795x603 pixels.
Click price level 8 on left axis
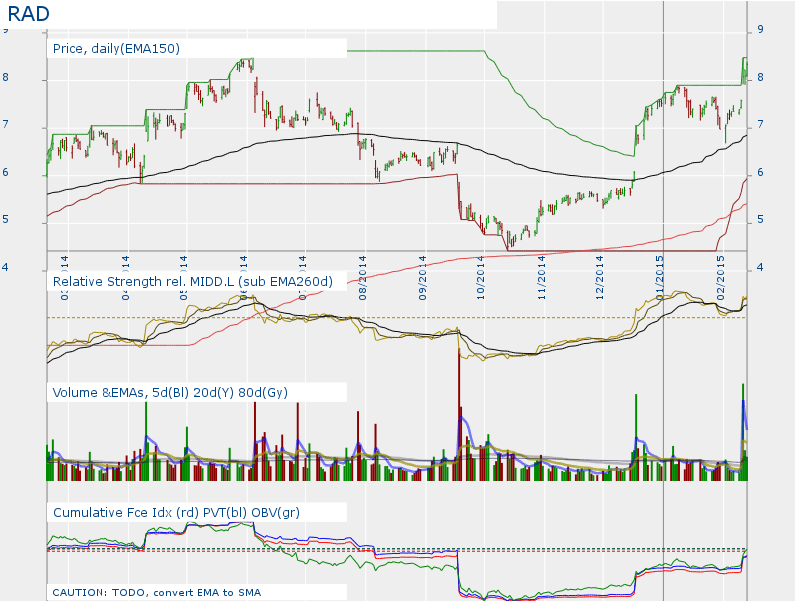click(6, 78)
